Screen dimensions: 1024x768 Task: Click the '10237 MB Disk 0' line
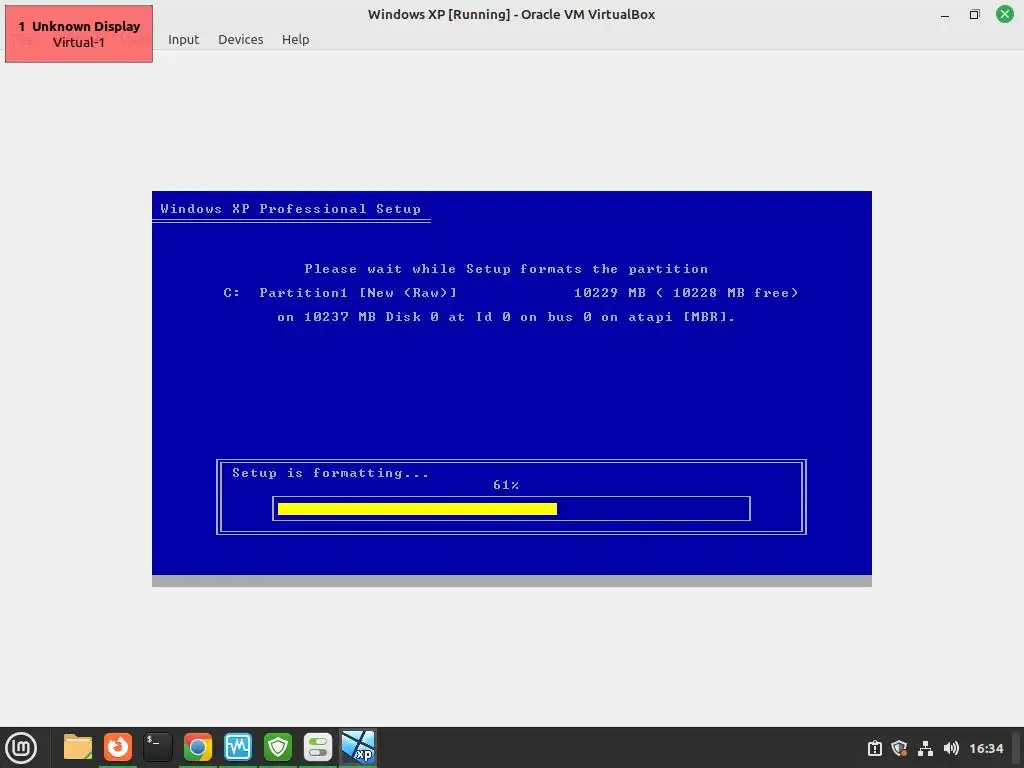click(506, 317)
